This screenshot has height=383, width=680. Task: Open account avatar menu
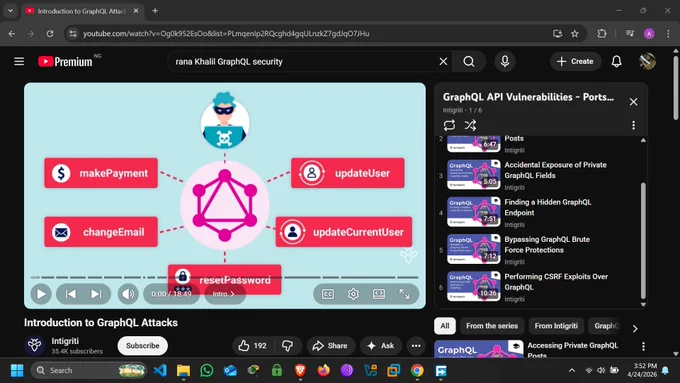click(x=647, y=62)
